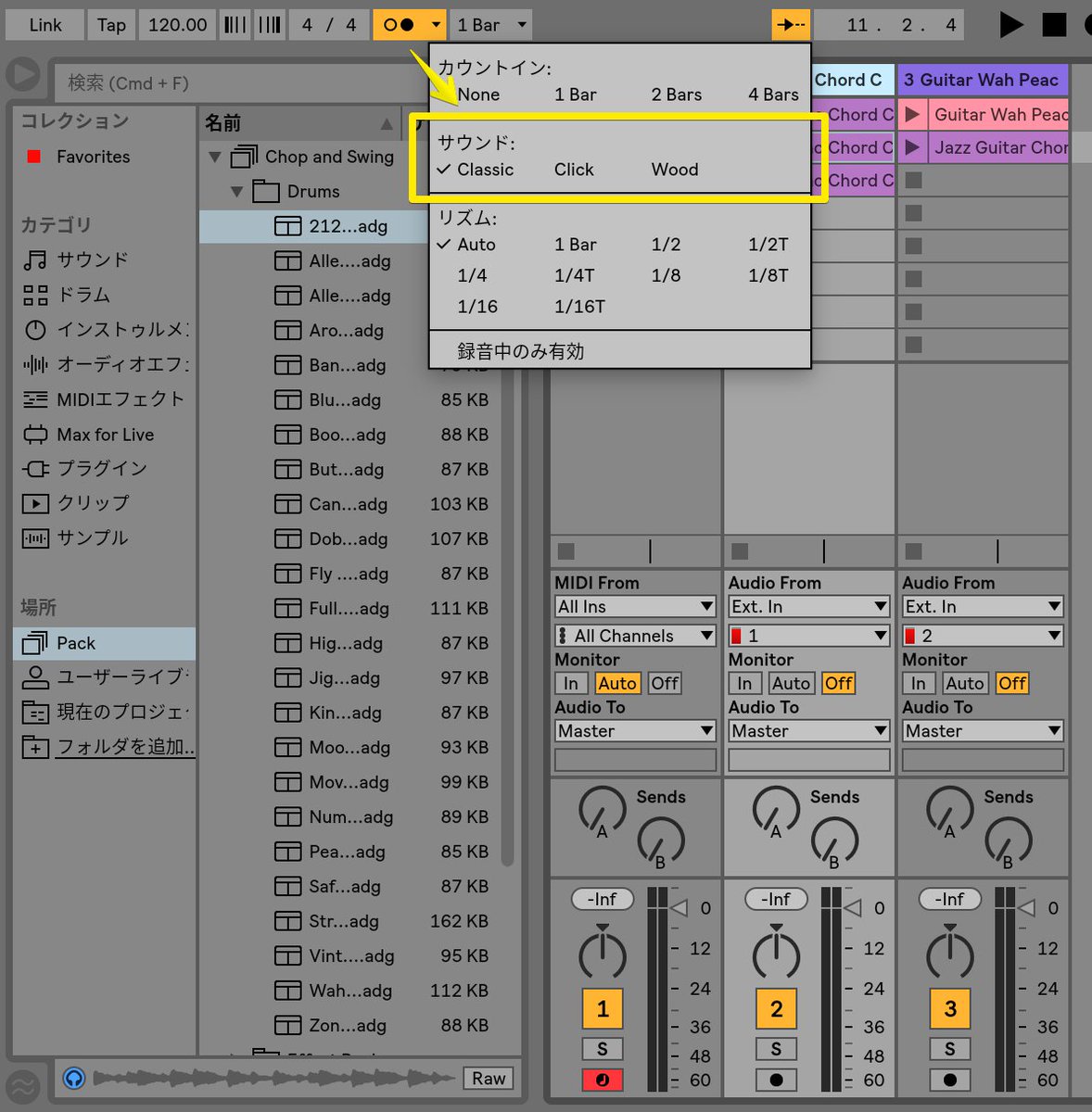Click the headphone preview icon near waveform
Image resolution: width=1092 pixels, height=1112 pixels.
pyautogui.click(x=73, y=1079)
